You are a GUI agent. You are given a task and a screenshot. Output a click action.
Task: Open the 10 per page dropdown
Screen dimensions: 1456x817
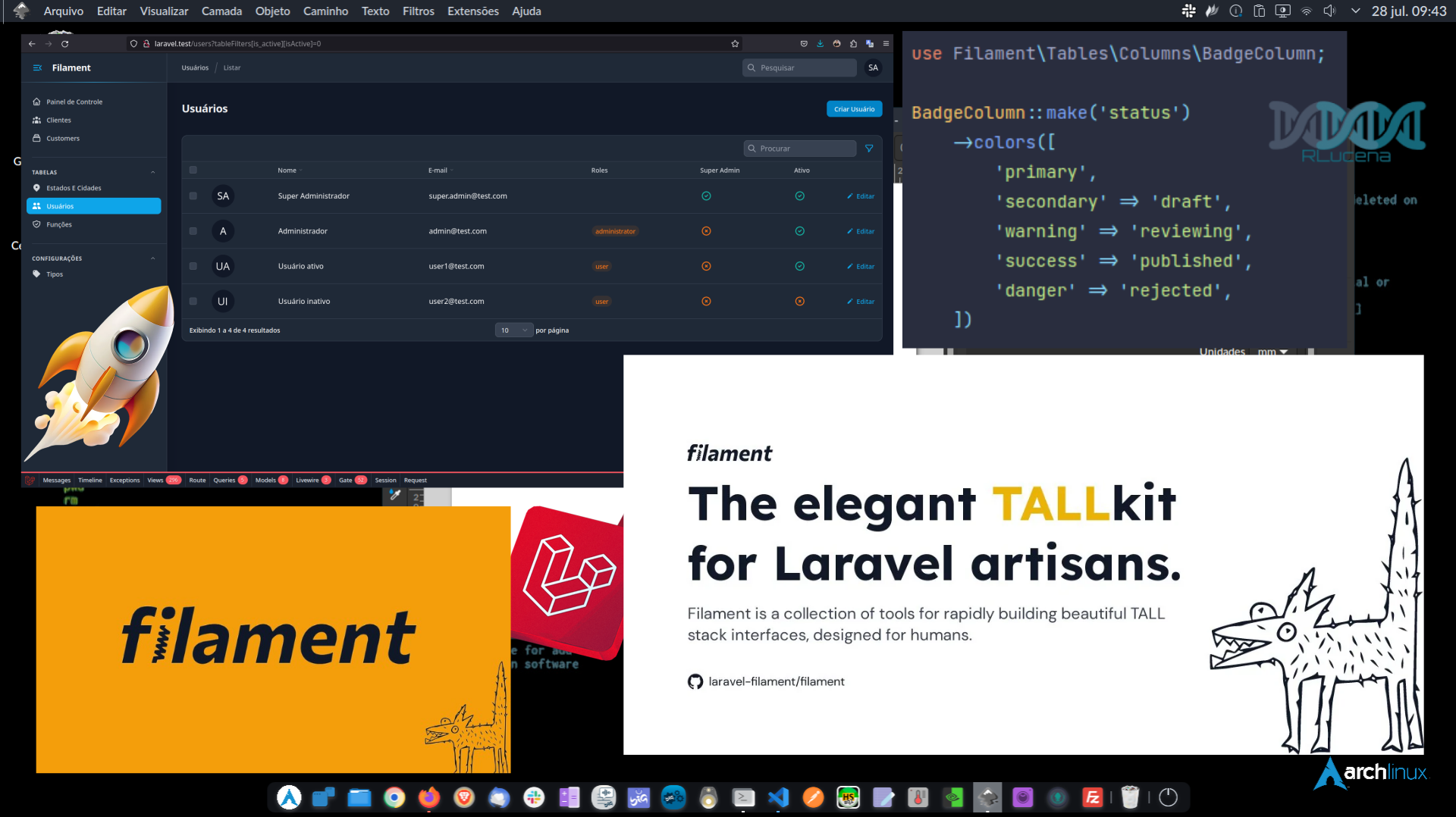[514, 330]
